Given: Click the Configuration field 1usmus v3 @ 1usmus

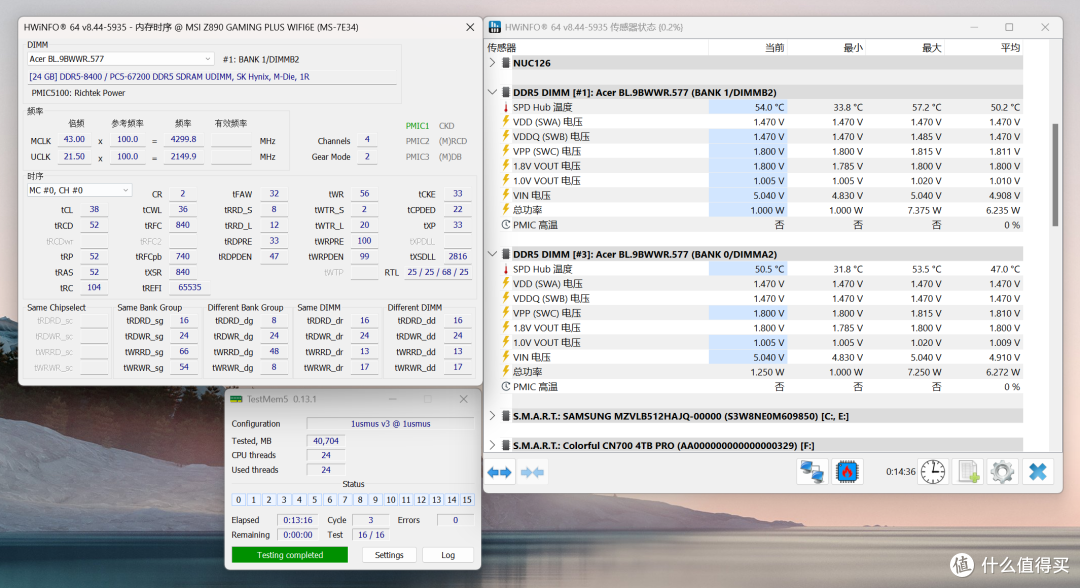Looking at the screenshot, I should (x=391, y=423).
